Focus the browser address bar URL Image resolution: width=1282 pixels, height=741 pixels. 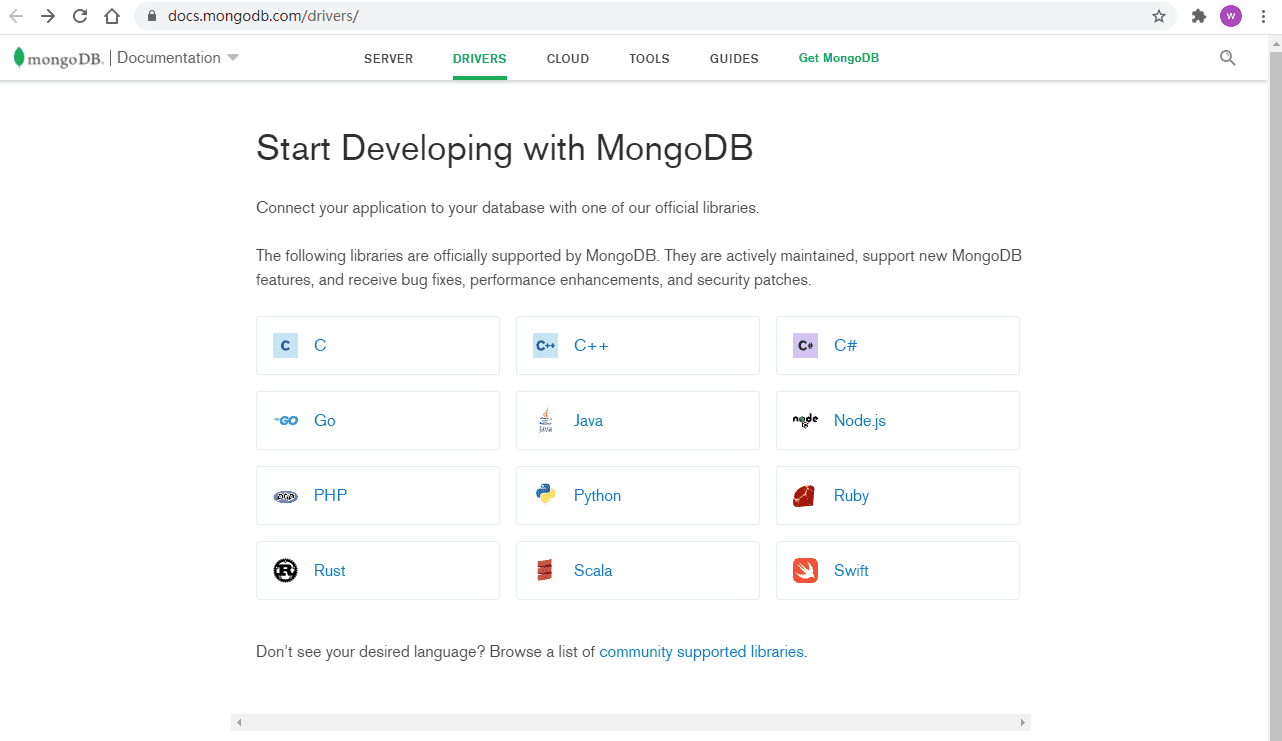263,16
